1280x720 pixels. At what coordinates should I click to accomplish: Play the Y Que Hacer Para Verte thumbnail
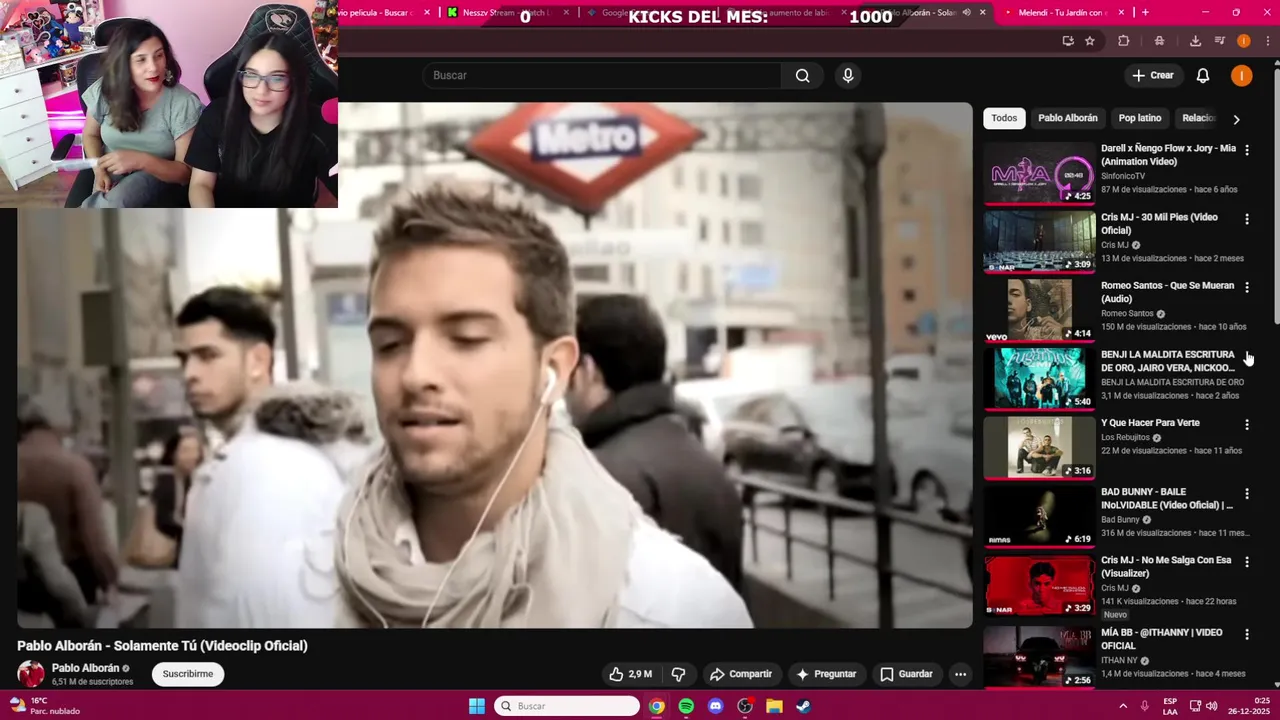(1039, 447)
